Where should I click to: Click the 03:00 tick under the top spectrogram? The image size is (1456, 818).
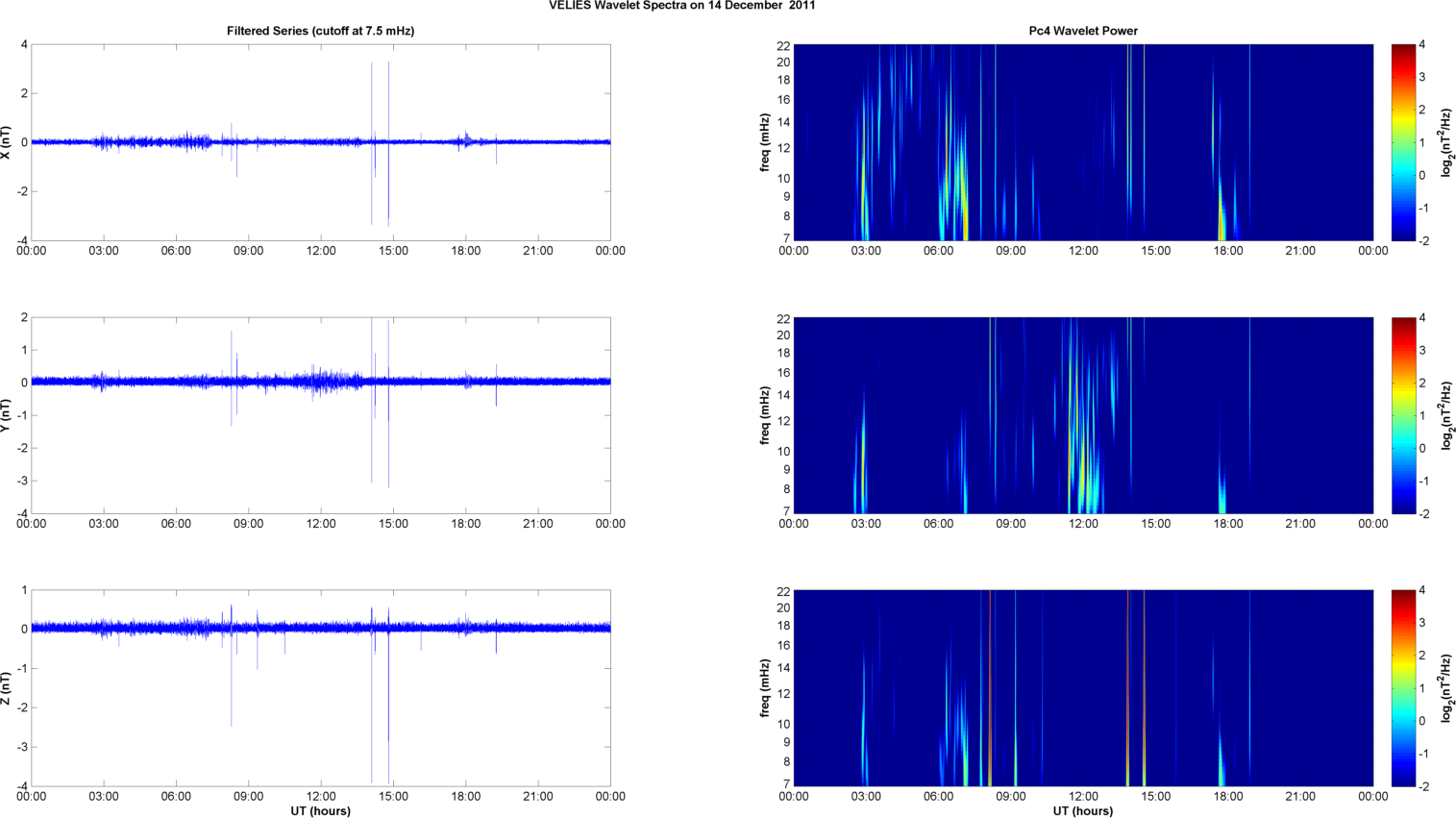(866, 251)
